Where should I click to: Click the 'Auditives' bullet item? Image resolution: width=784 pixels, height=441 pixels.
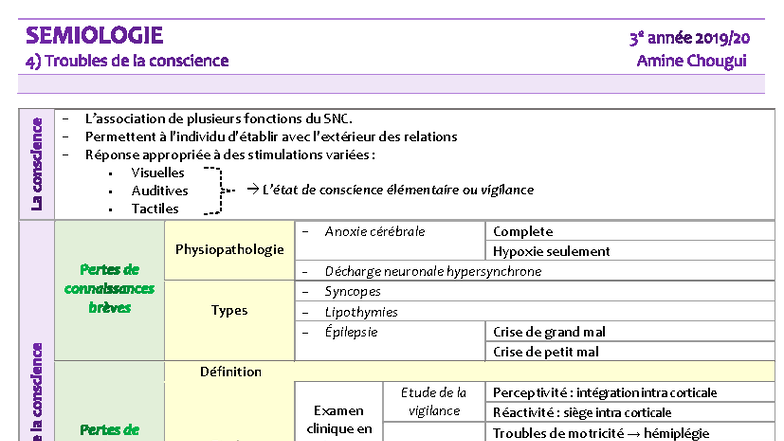[159, 190]
